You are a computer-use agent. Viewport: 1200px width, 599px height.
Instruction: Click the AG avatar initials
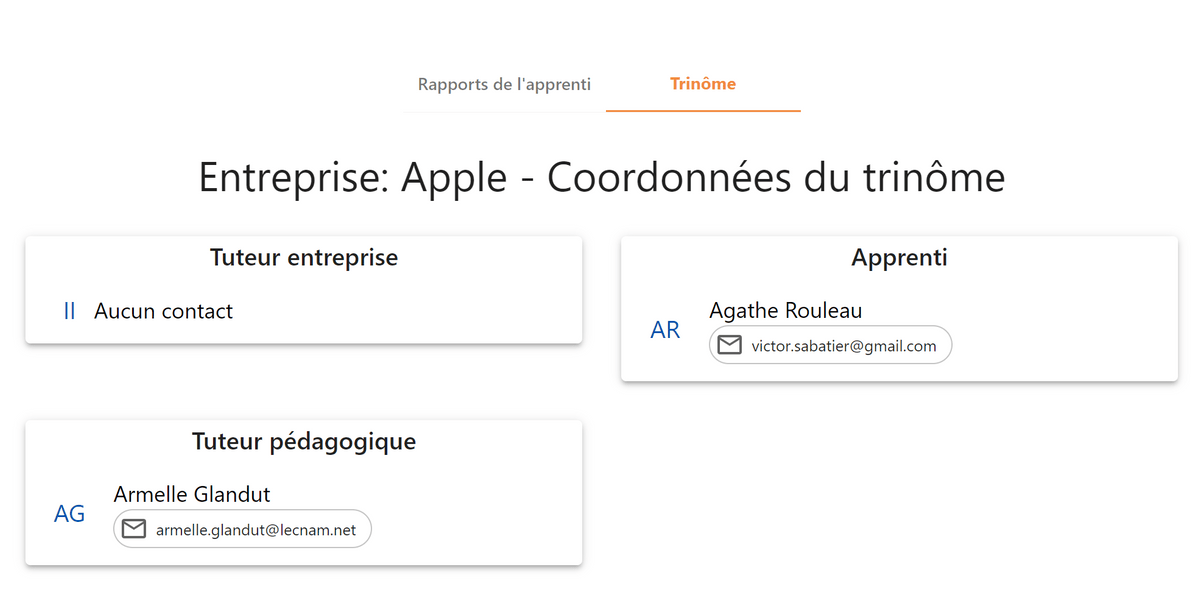[69, 514]
